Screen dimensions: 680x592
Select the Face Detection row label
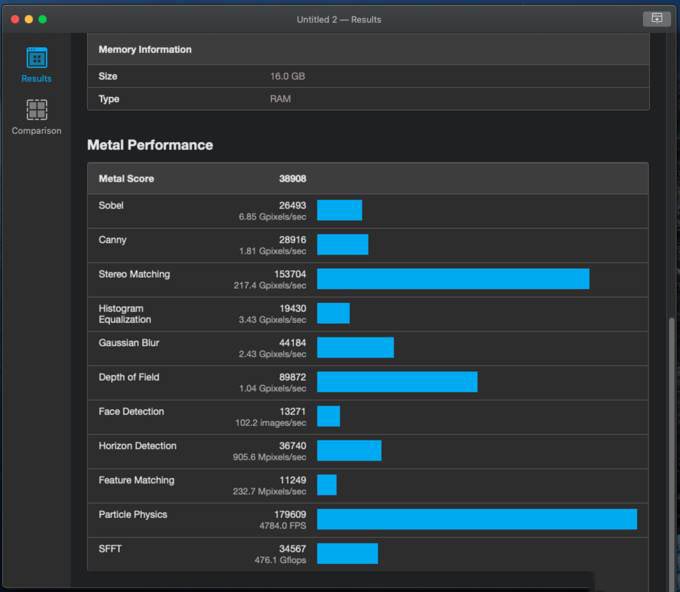tap(131, 412)
